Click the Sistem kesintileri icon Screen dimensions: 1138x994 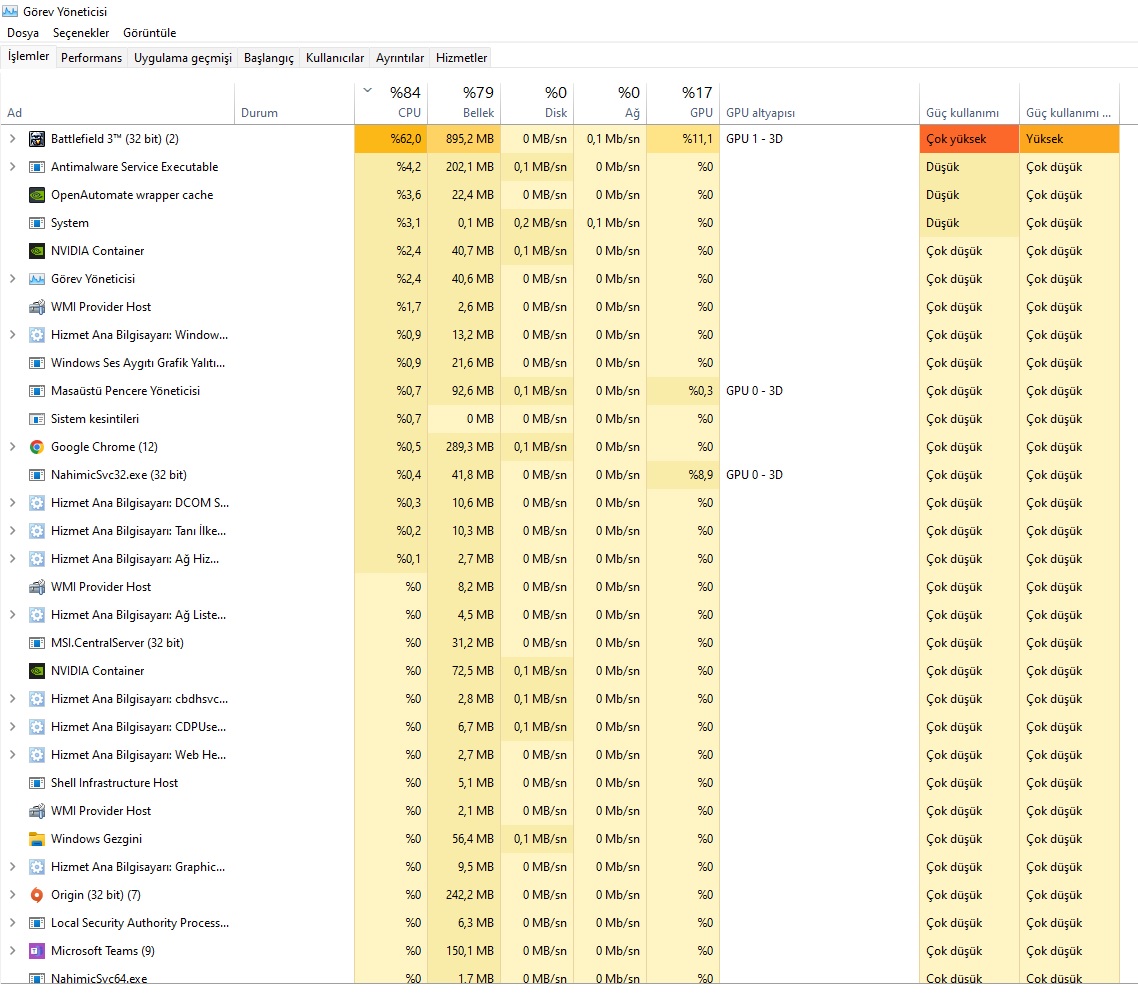[x=36, y=419]
